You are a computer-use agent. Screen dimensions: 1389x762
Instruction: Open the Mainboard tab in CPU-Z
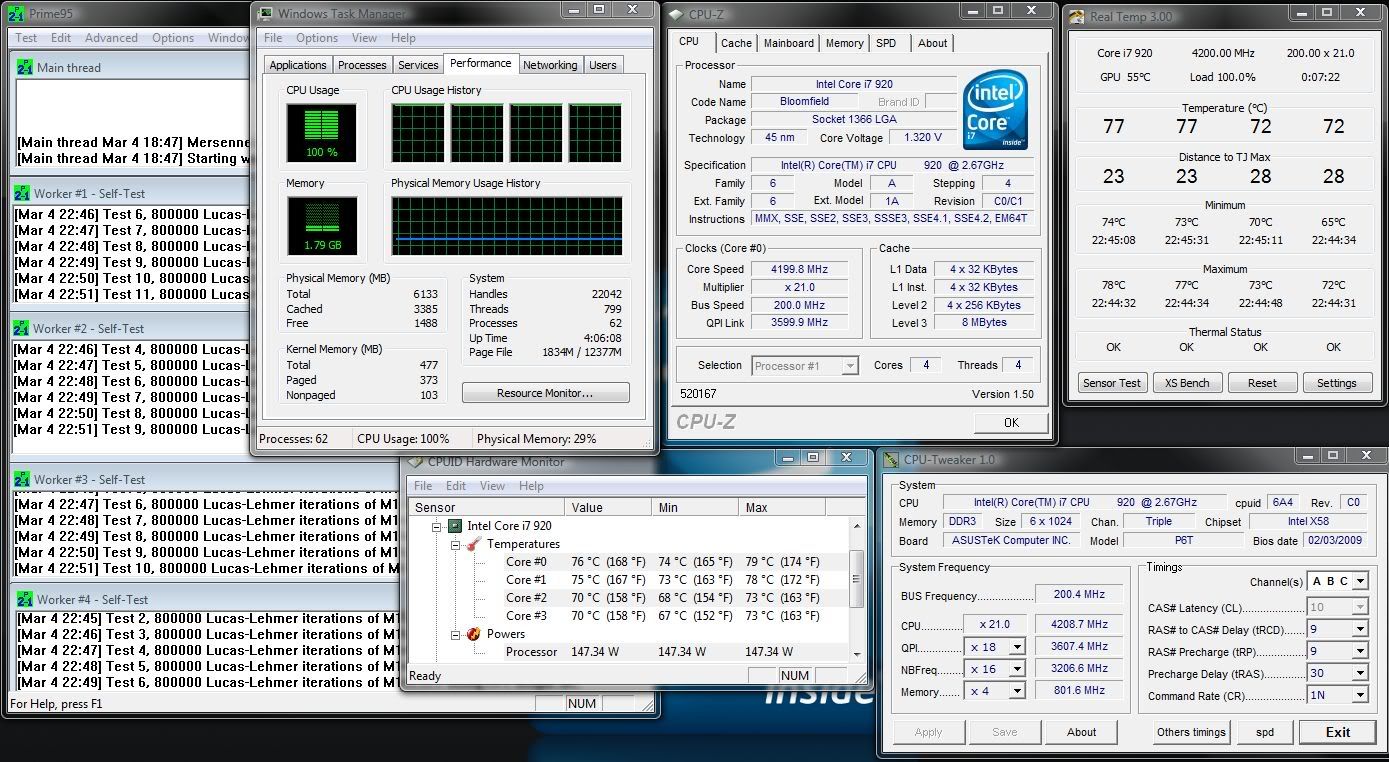click(x=788, y=43)
